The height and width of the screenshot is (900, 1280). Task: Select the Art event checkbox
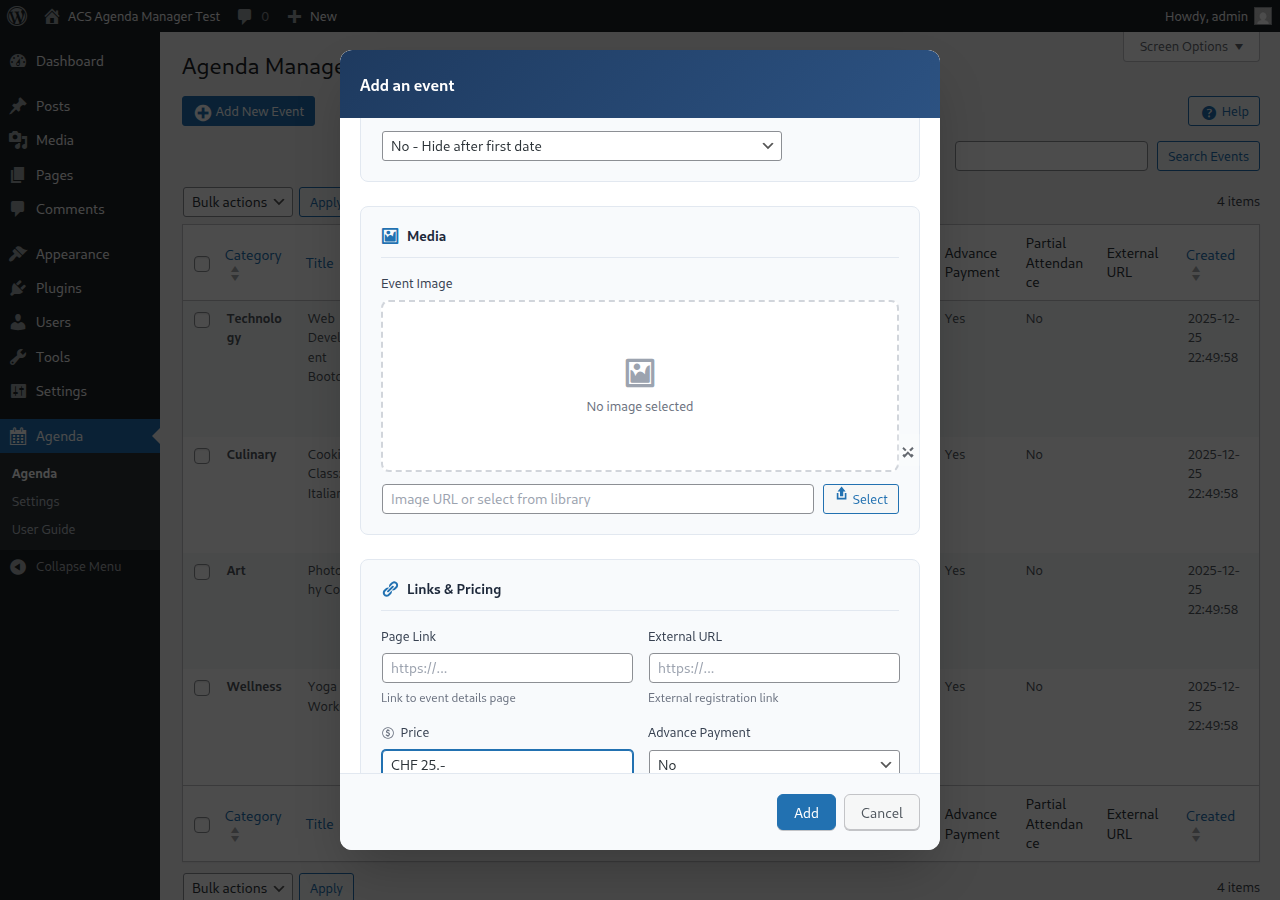click(201, 570)
